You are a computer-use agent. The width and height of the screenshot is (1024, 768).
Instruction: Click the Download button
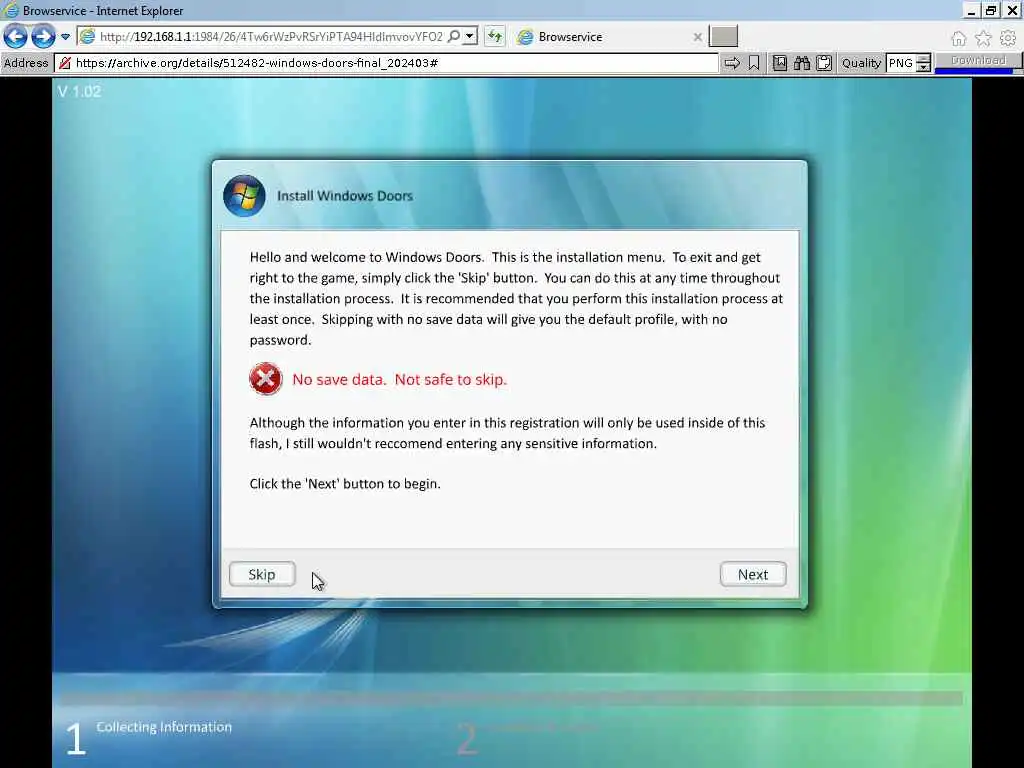978,61
